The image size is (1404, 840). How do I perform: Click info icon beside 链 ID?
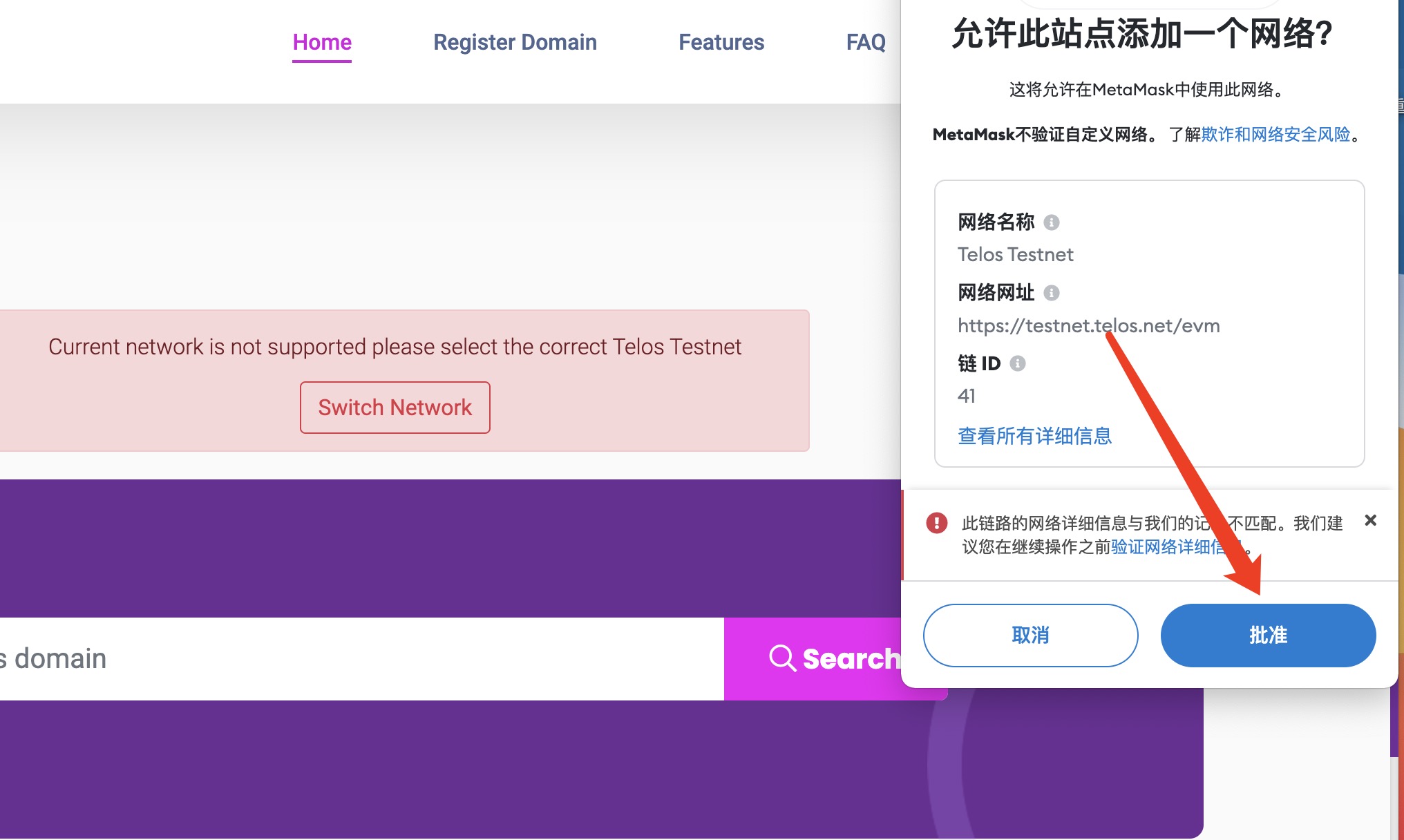(1017, 363)
